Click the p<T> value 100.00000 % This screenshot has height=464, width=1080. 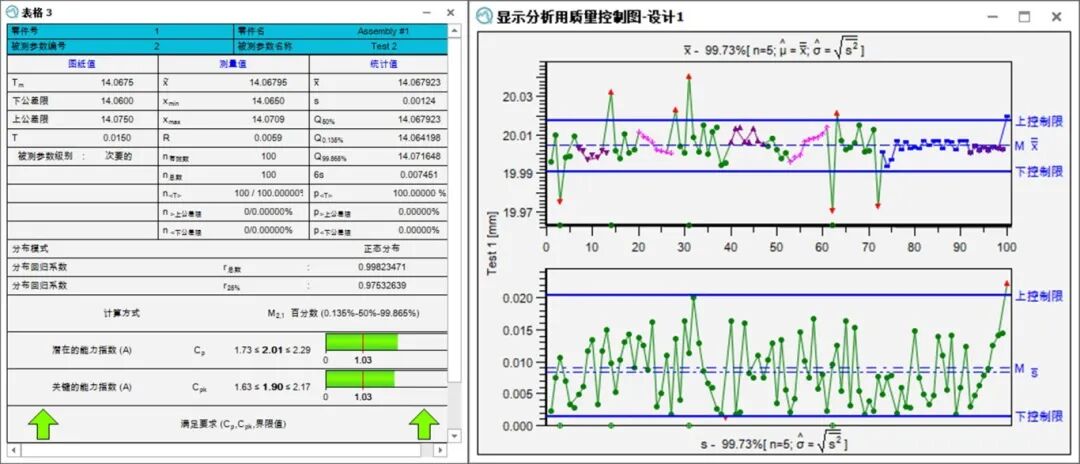click(419, 193)
